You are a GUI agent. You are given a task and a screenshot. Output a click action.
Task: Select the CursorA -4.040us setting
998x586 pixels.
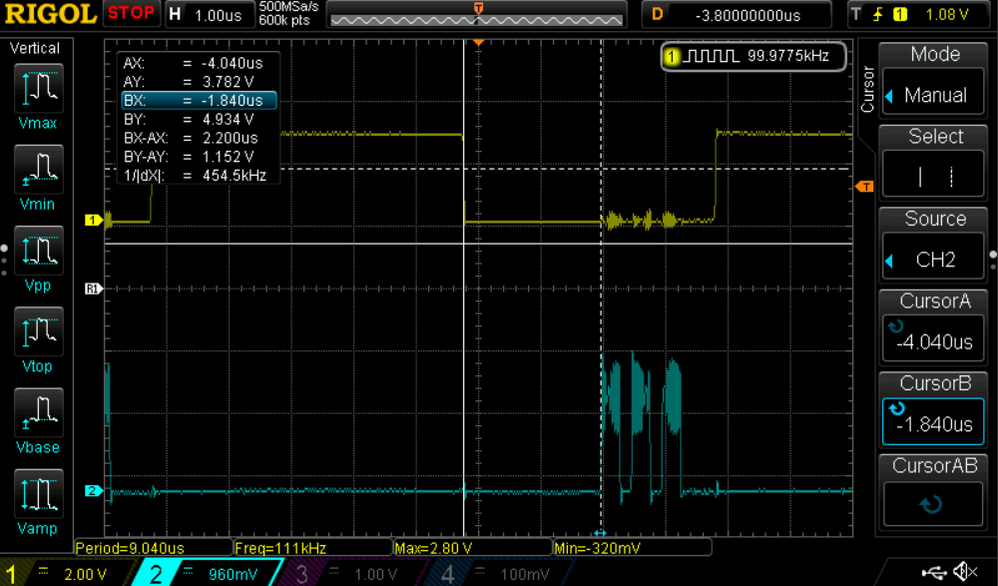tap(934, 337)
